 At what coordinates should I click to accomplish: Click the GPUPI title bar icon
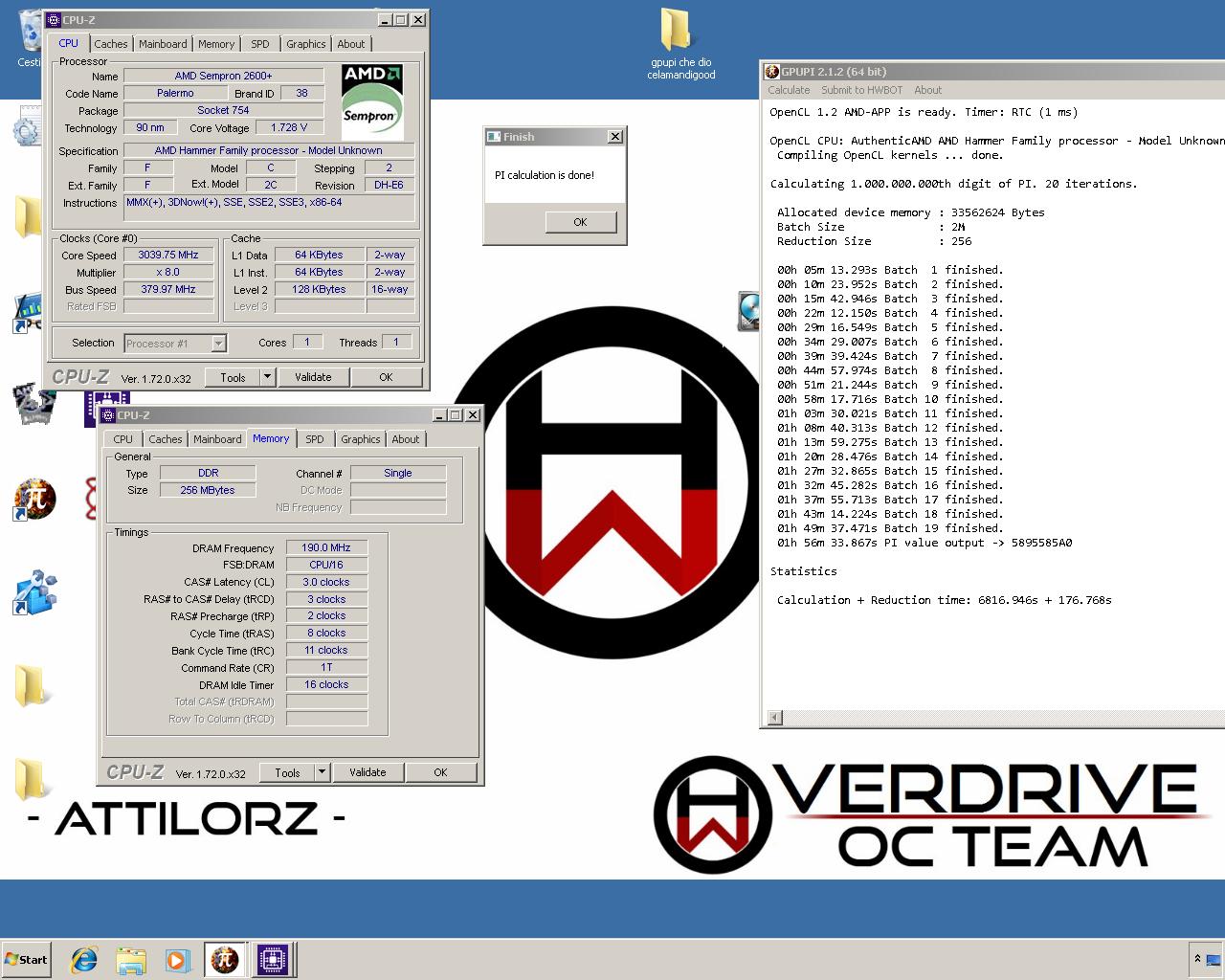771,72
